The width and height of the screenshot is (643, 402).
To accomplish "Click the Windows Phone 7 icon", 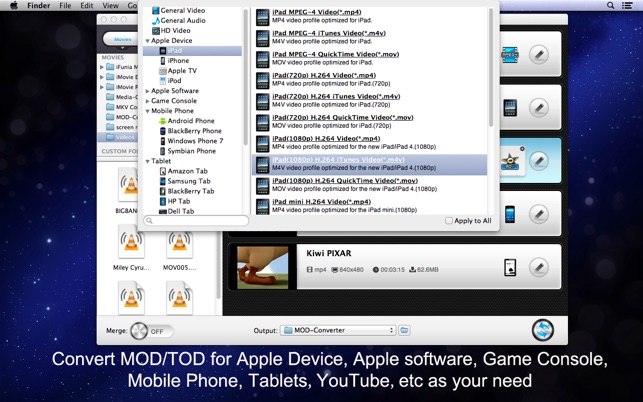I will point(163,141).
